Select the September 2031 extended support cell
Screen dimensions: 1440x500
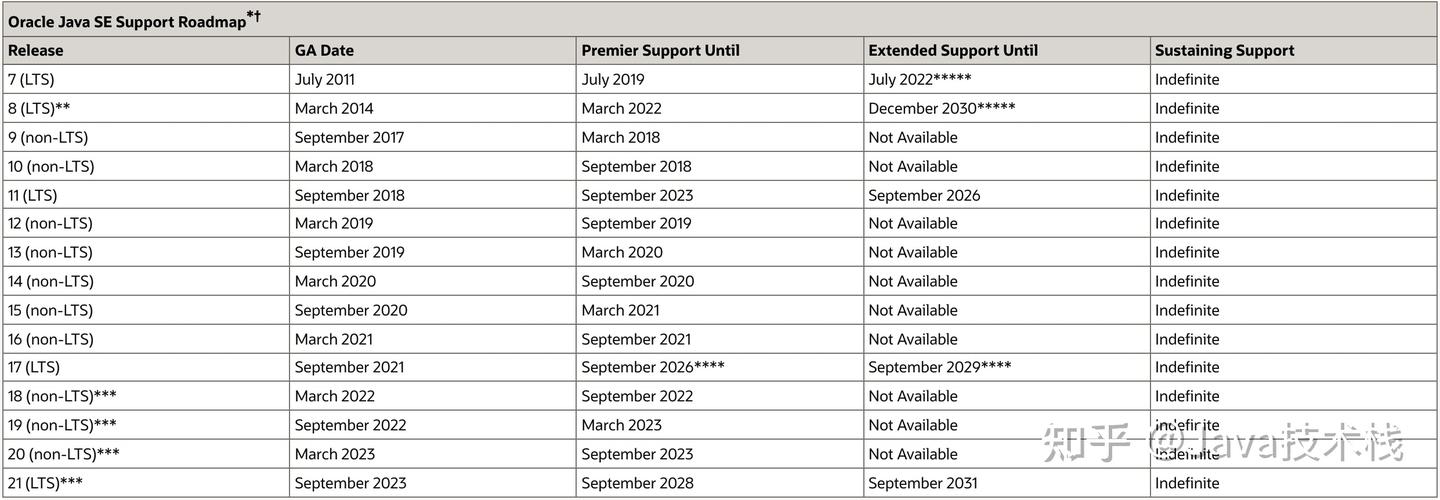coord(924,483)
